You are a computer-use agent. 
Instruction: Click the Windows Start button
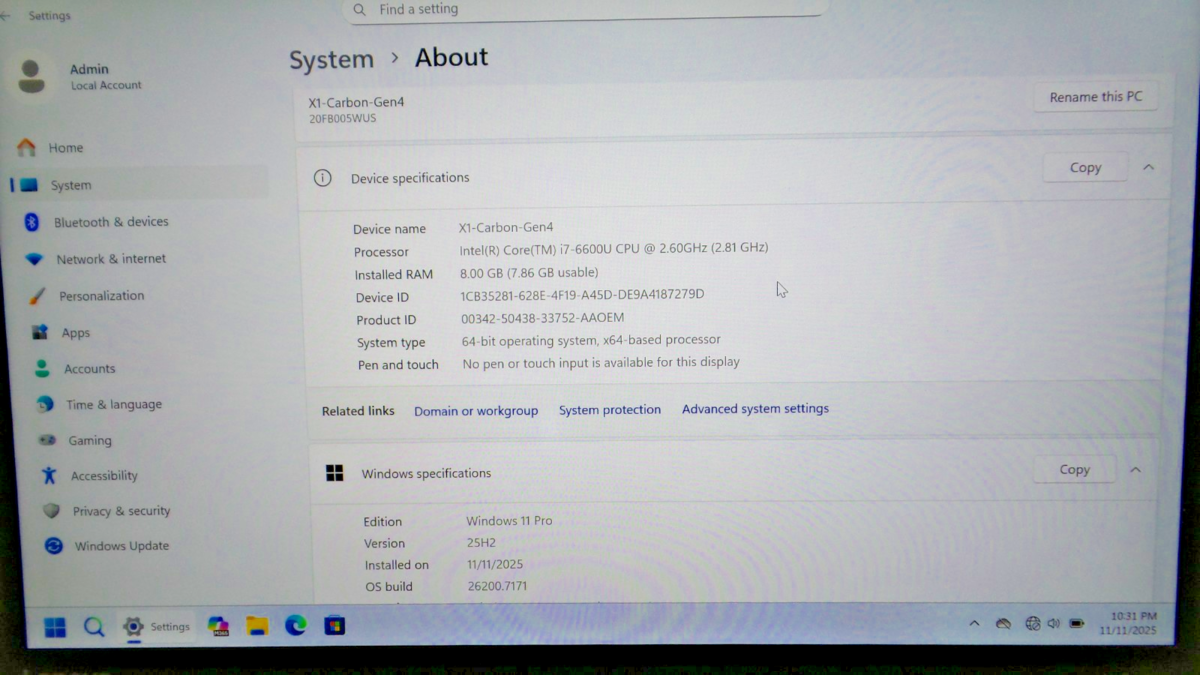pyautogui.click(x=55, y=627)
